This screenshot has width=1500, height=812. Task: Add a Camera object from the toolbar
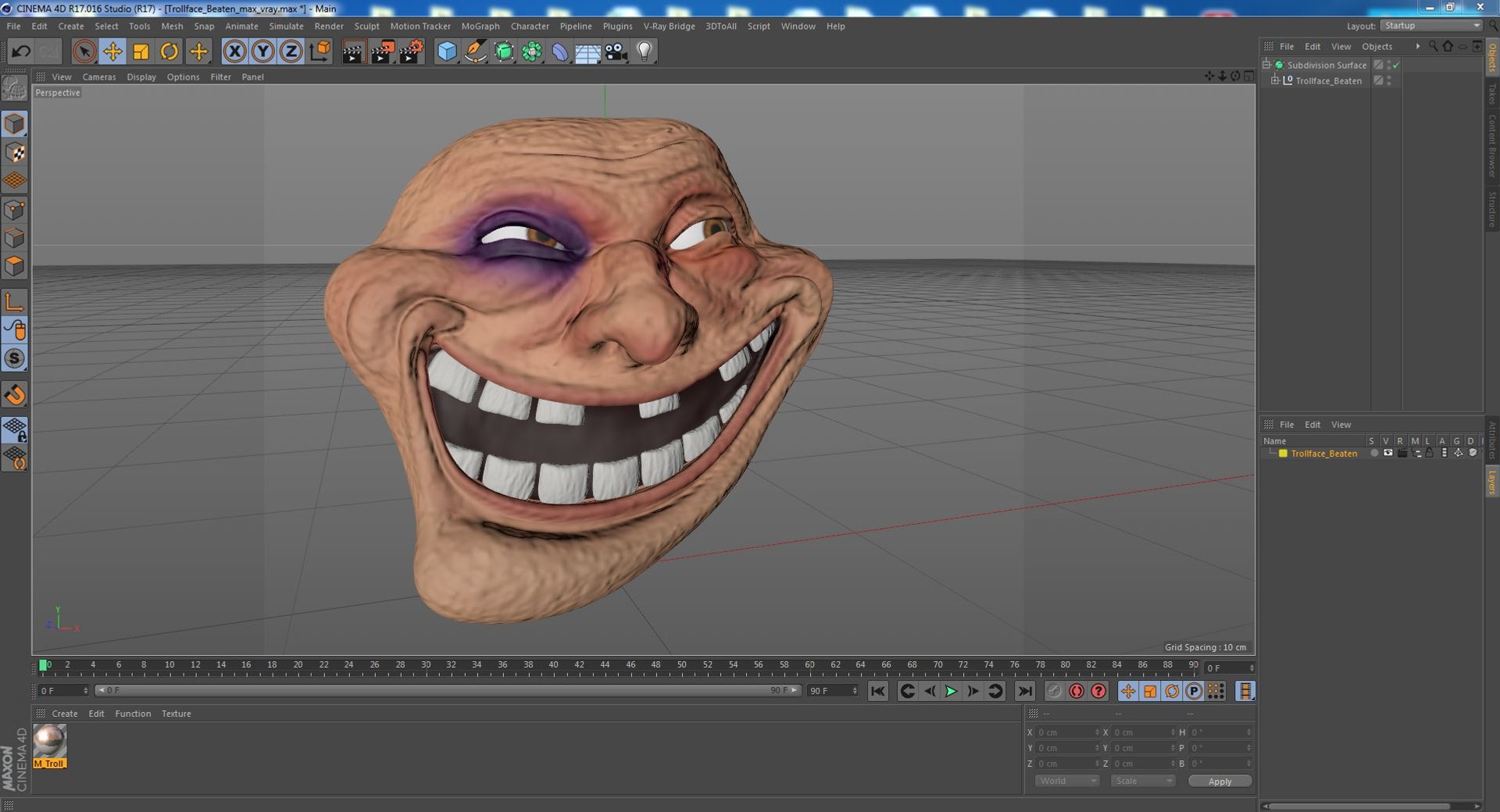(x=616, y=52)
